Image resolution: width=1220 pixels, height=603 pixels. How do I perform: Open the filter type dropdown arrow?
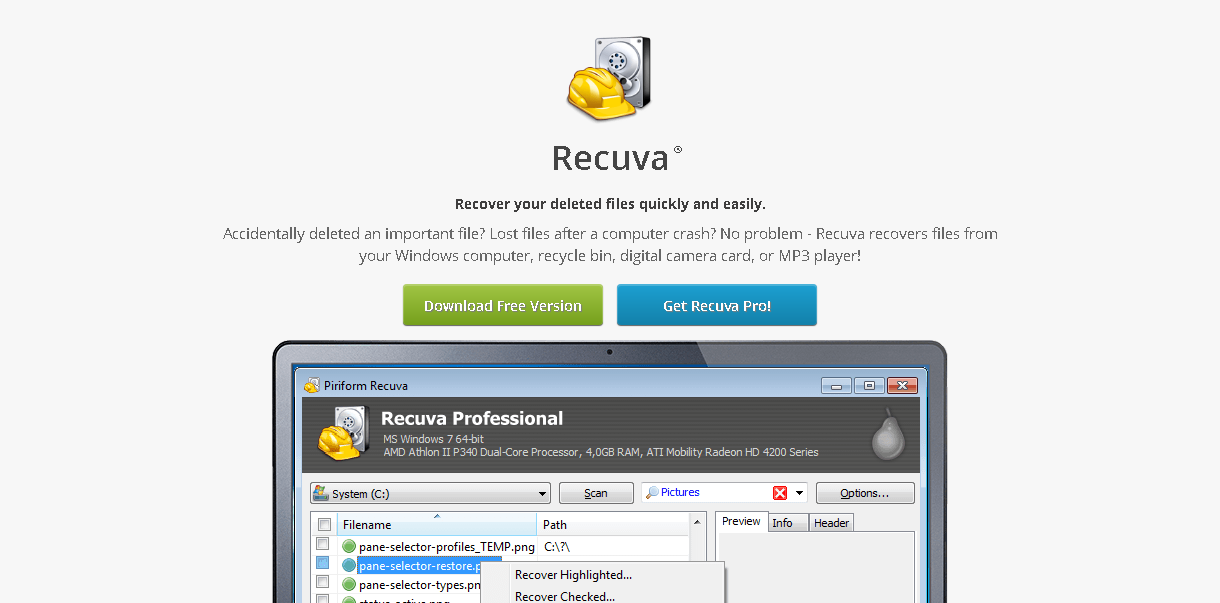pyautogui.click(x=799, y=493)
